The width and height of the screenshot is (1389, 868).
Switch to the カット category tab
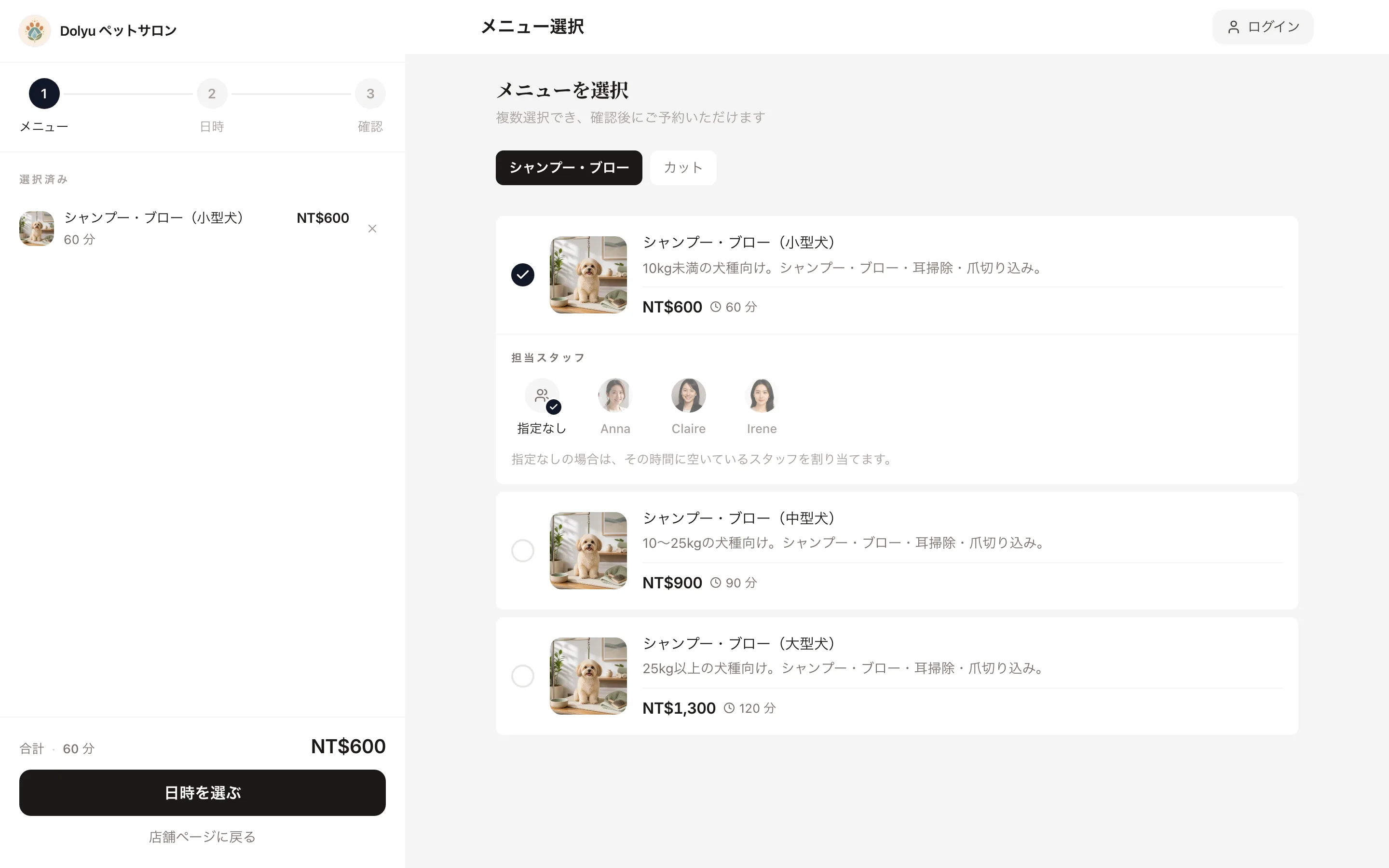[x=683, y=168]
